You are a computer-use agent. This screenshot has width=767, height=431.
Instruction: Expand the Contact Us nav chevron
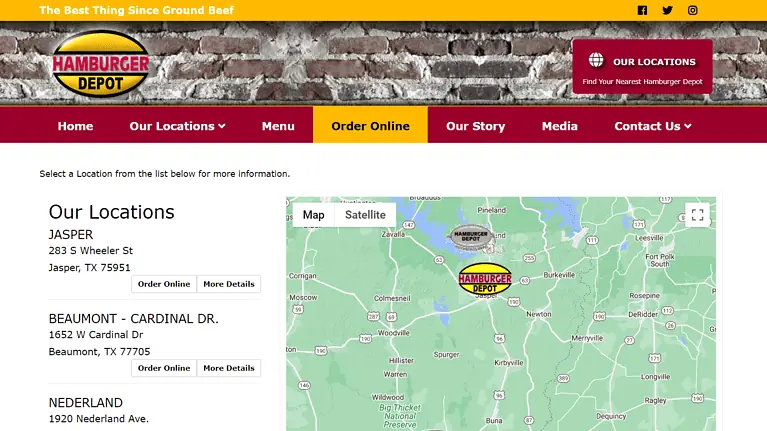[688, 126]
